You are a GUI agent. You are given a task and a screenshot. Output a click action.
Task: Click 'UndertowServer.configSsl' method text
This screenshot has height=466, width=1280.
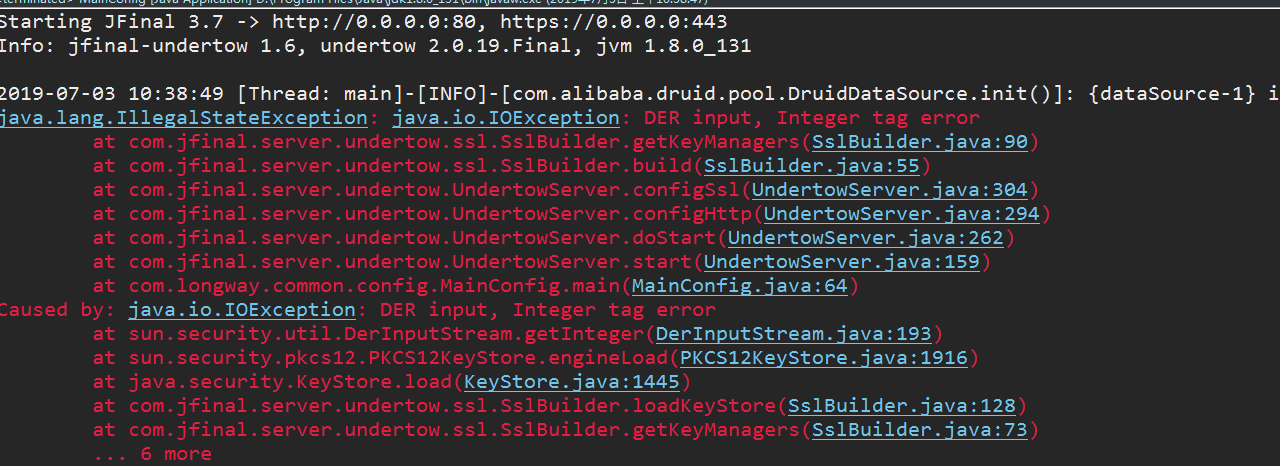[596, 190]
